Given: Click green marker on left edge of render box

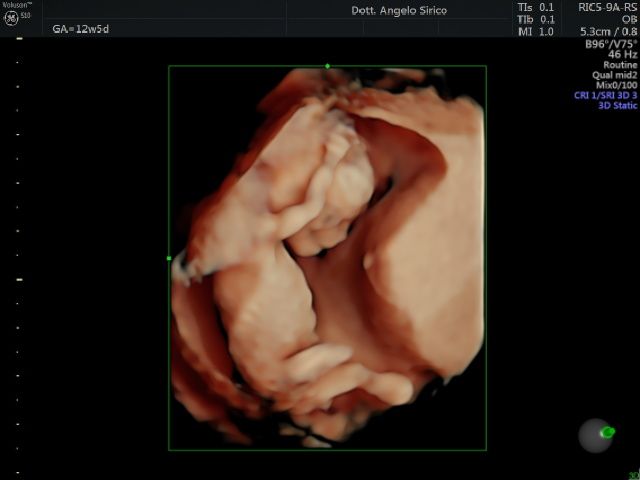Looking at the screenshot, I should coord(169,258).
